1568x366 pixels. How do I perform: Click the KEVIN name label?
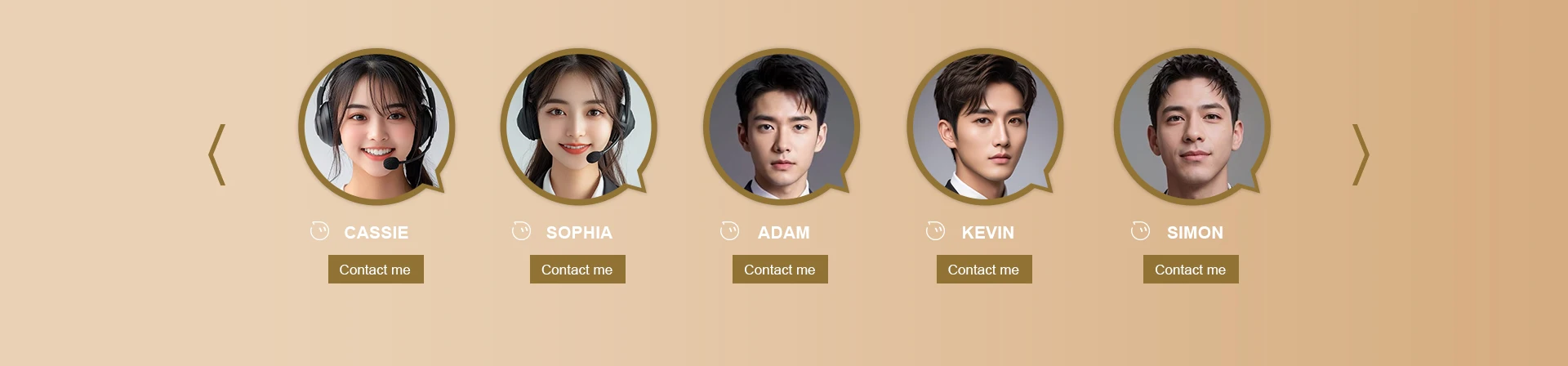[988, 233]
